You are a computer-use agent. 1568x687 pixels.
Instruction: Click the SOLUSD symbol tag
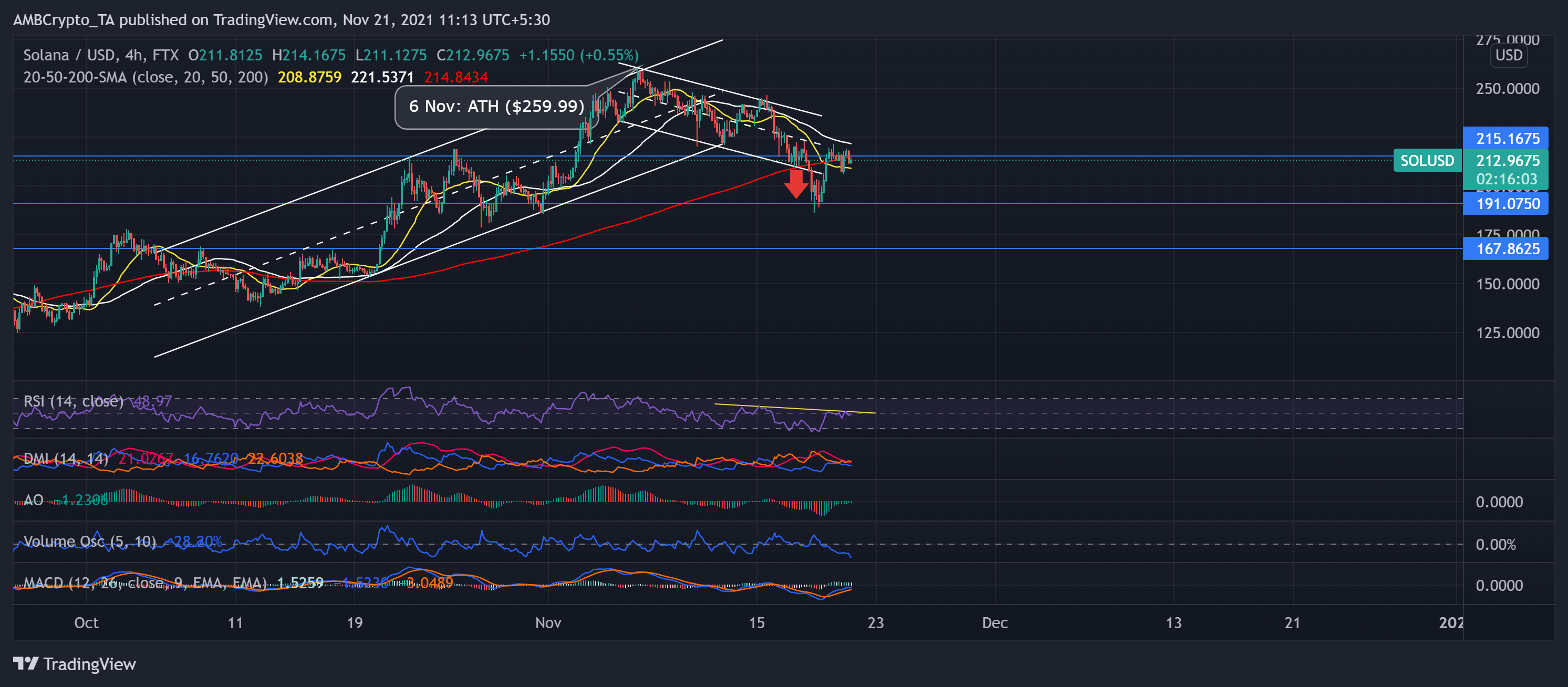1427,161
